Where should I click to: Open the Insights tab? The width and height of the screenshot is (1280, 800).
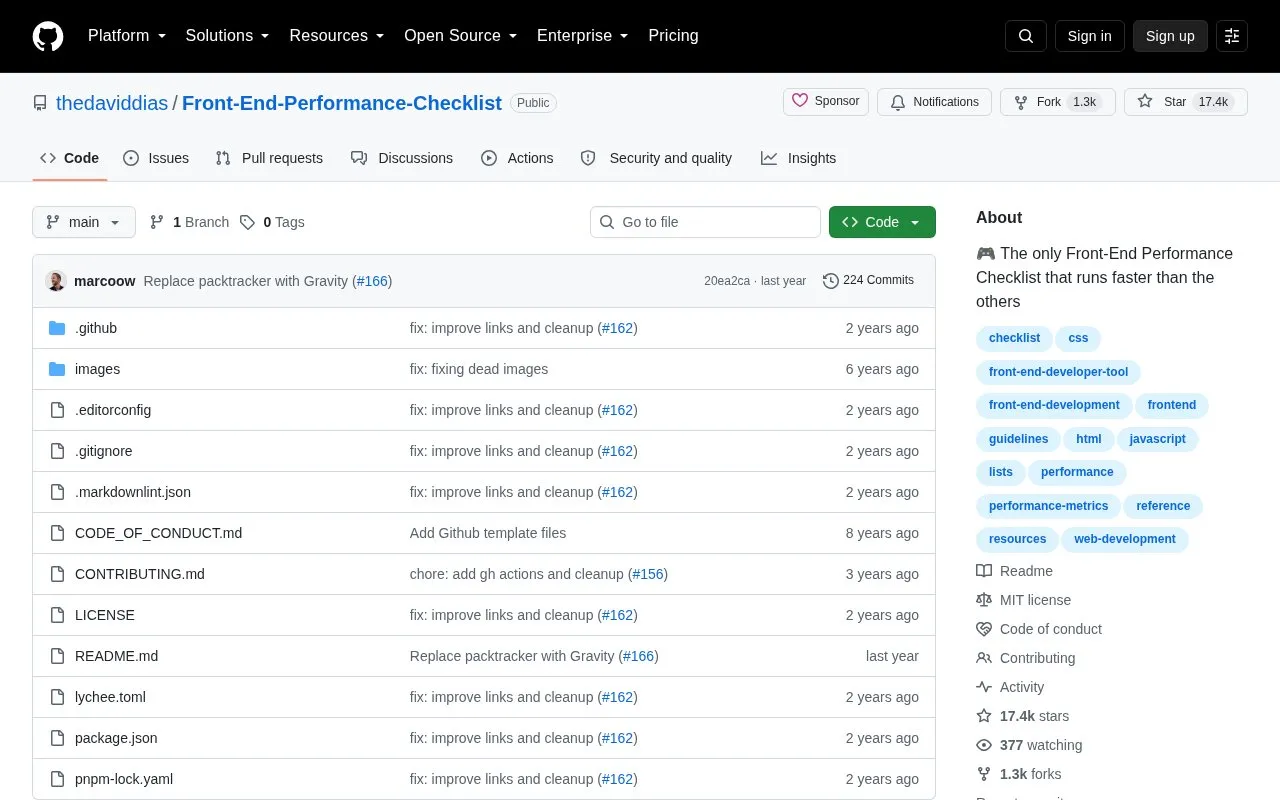(798, 158)
